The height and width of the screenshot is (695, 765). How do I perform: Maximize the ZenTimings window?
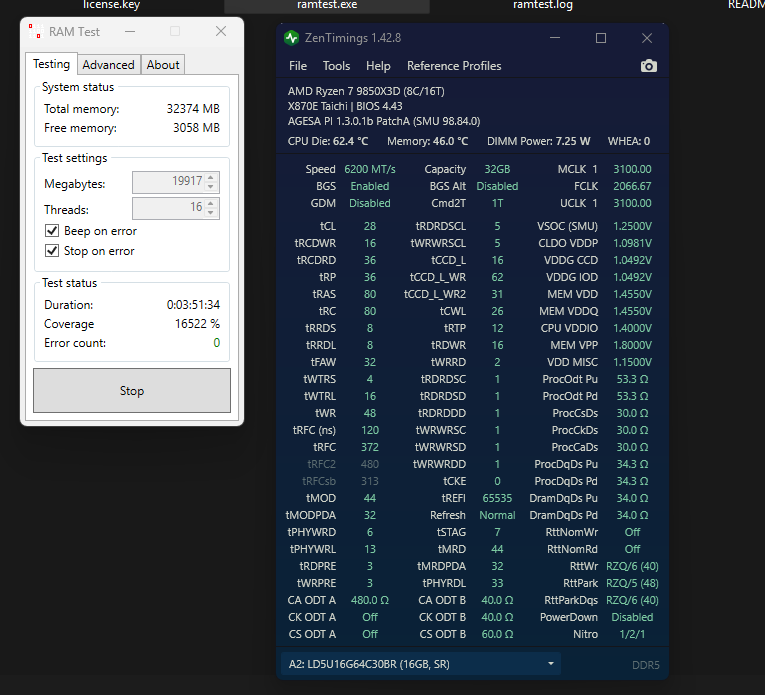click(x=601, y=38)
